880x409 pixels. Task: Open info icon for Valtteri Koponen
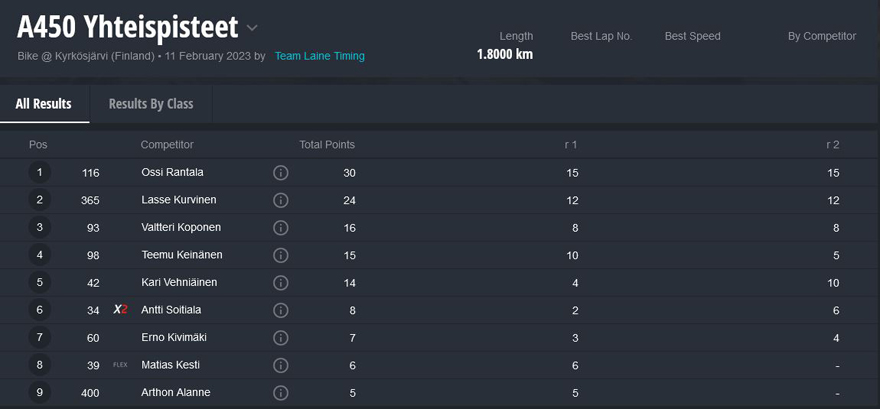pos(281,228)
